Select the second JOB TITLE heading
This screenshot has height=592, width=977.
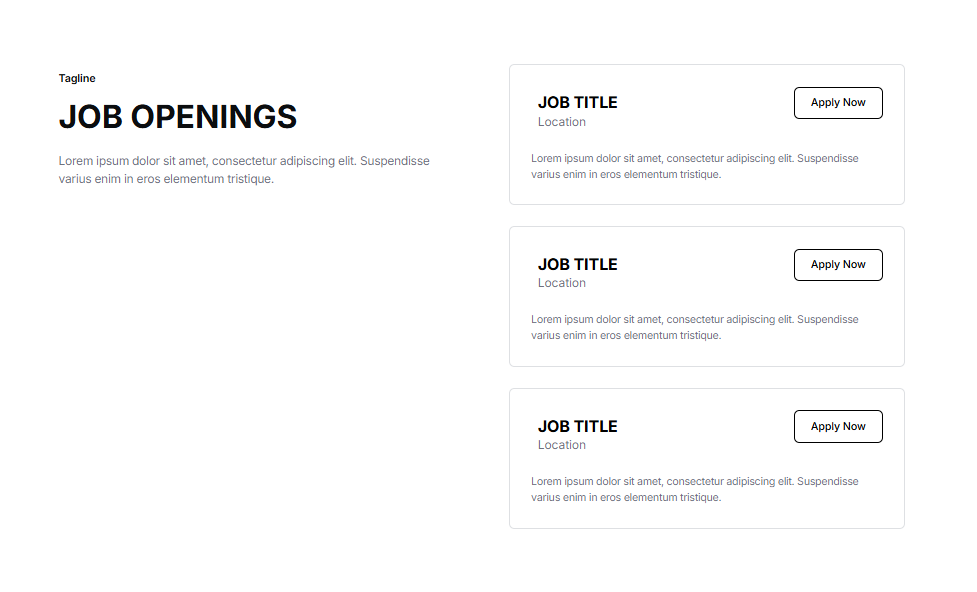coord(577,264)
